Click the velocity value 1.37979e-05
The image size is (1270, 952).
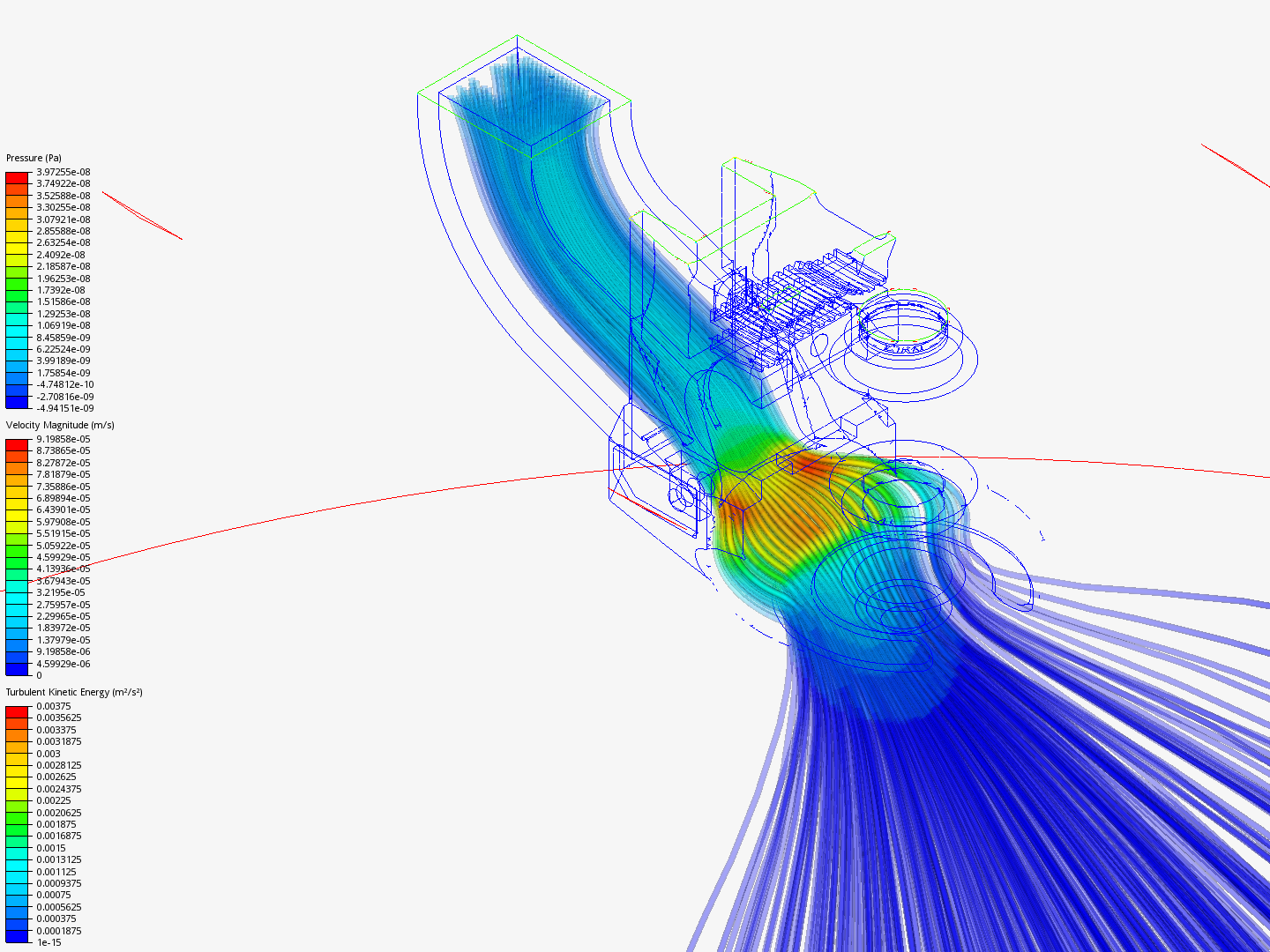point(63,640)
